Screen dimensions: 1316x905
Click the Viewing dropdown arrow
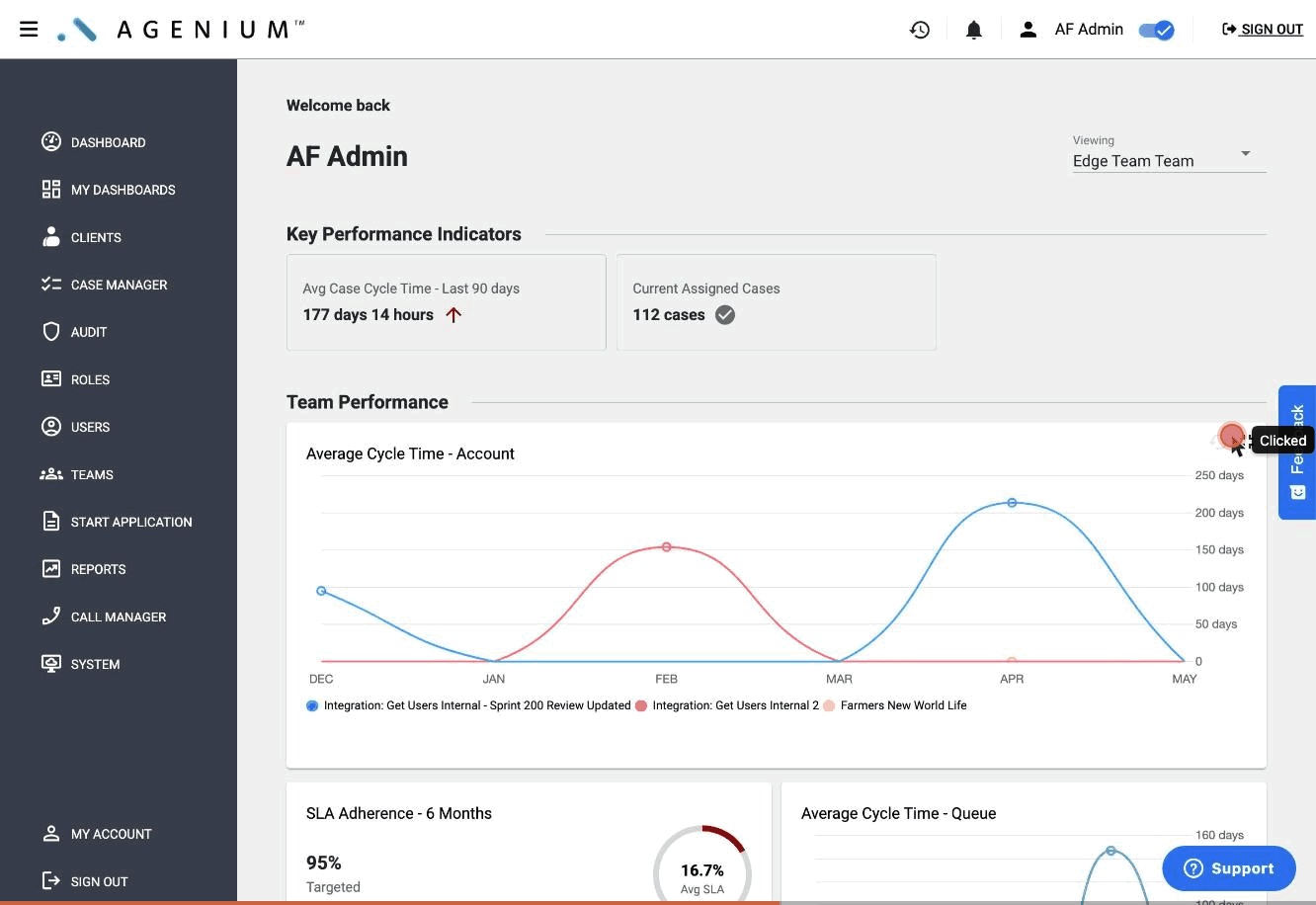pyautogui.click(x=1246, y=154)
